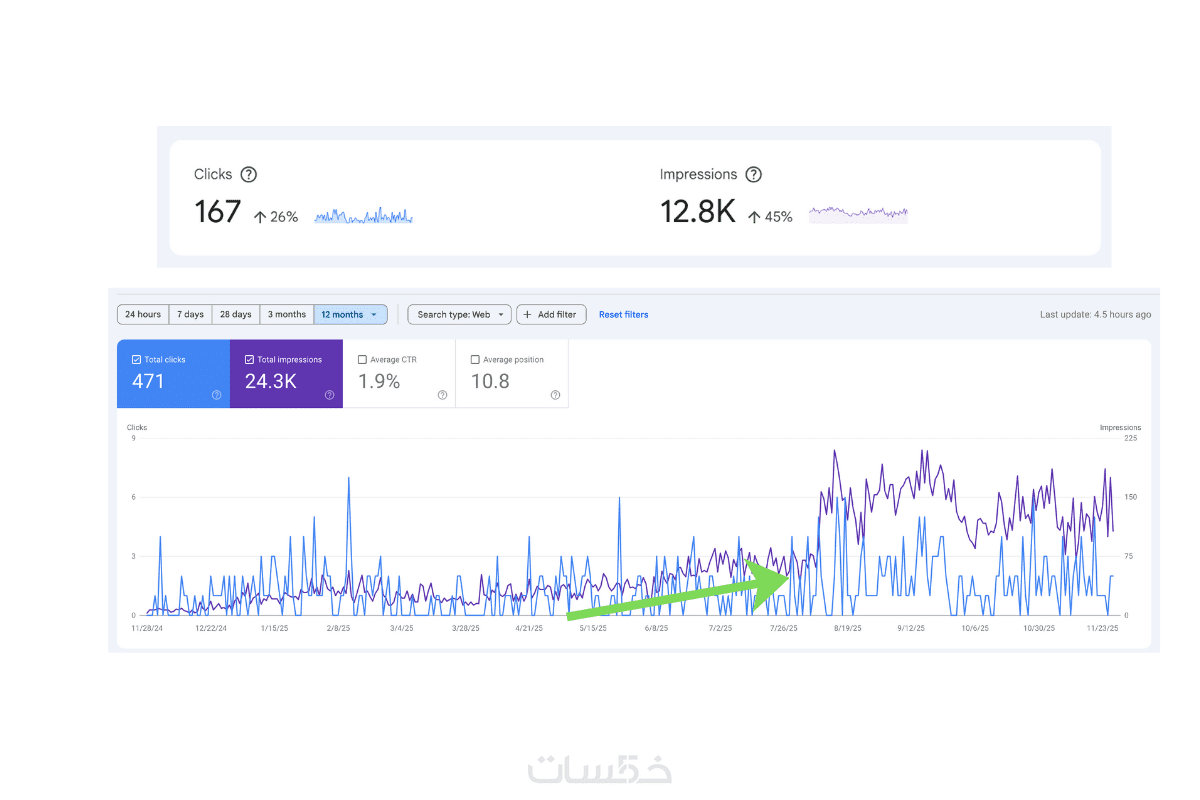Open the Search type: Web dropdown
1200x800 pixels.
click(460, 314)
